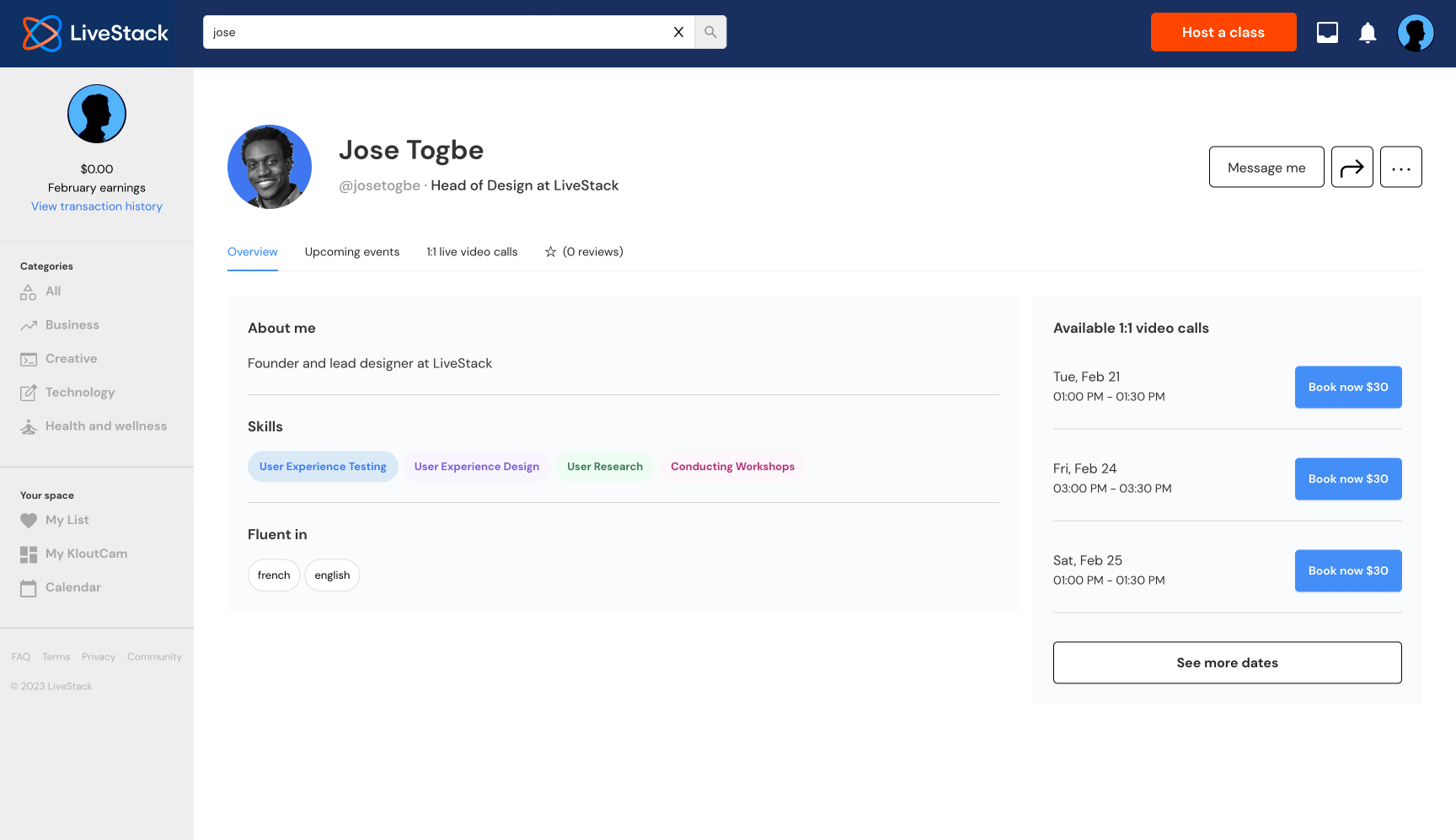
Task: Click the Business trend icon
Action: point(29,325)
